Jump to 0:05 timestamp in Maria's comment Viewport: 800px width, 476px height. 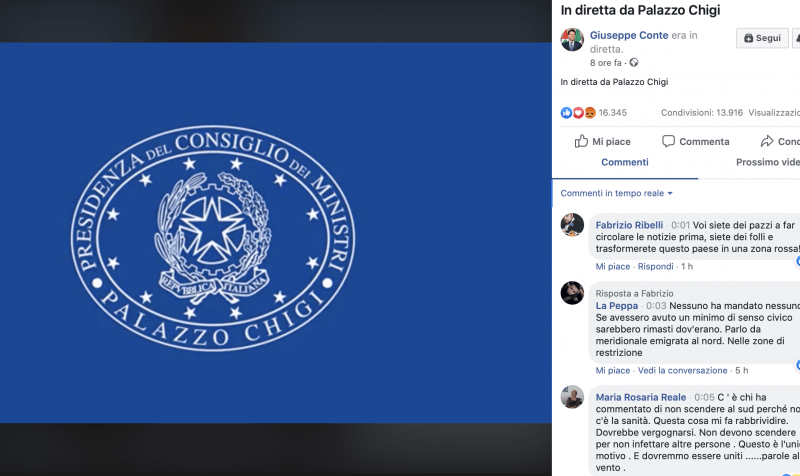tap(704, 397)
